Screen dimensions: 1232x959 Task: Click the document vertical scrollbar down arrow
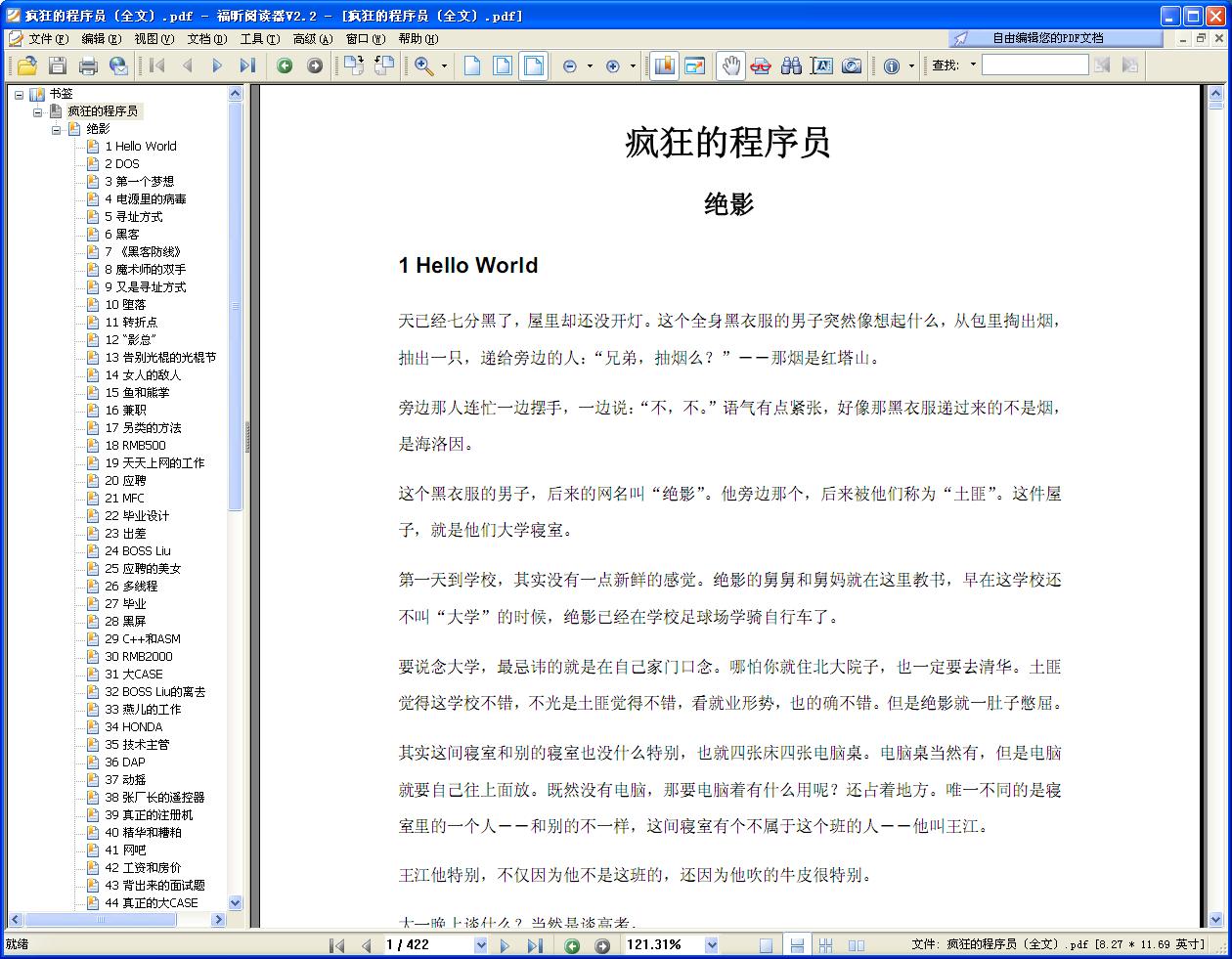coord(1215,919)
